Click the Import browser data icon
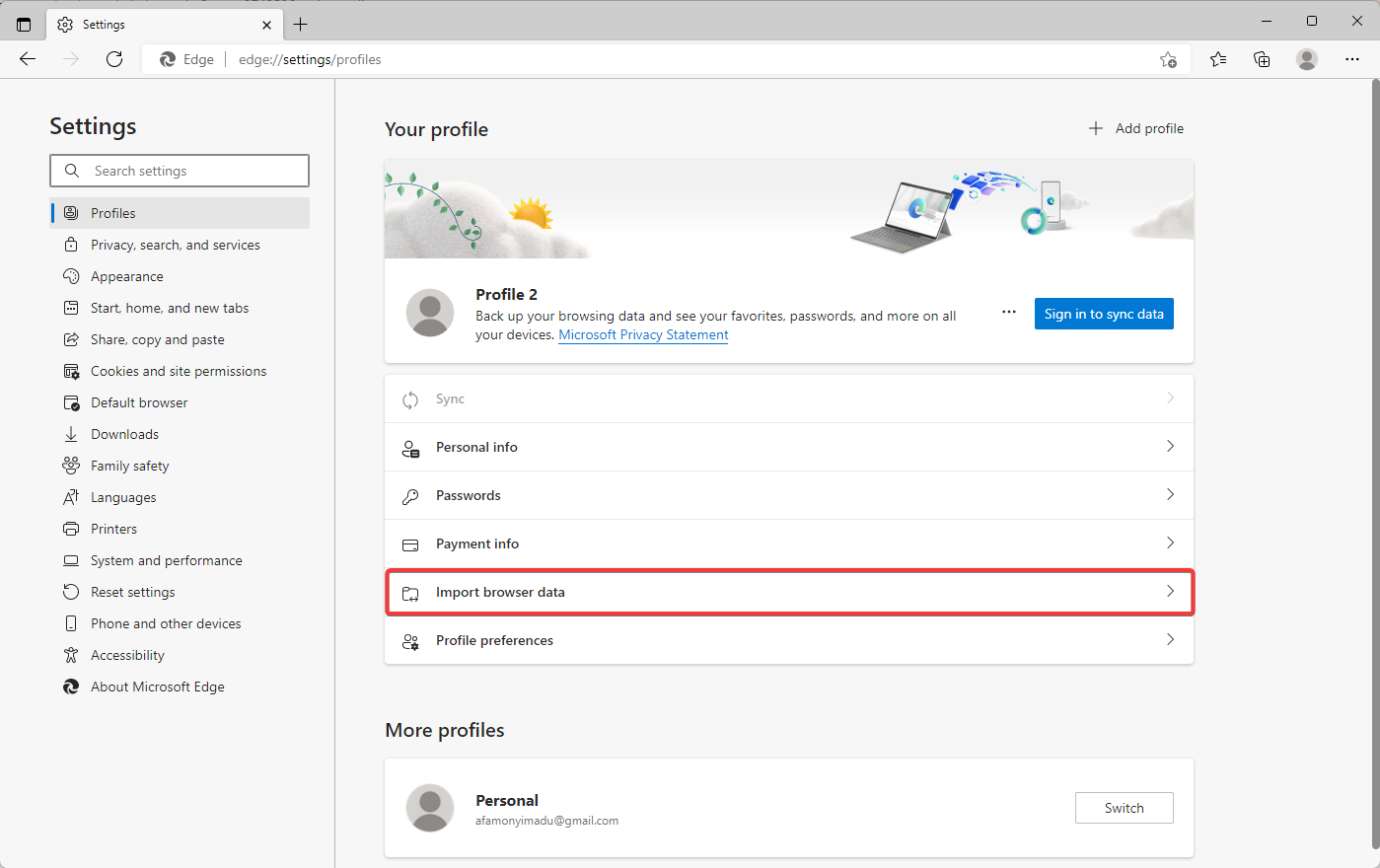Viewport: 1380px width, 868px height. pyautogui.click(x=410, y=593)
